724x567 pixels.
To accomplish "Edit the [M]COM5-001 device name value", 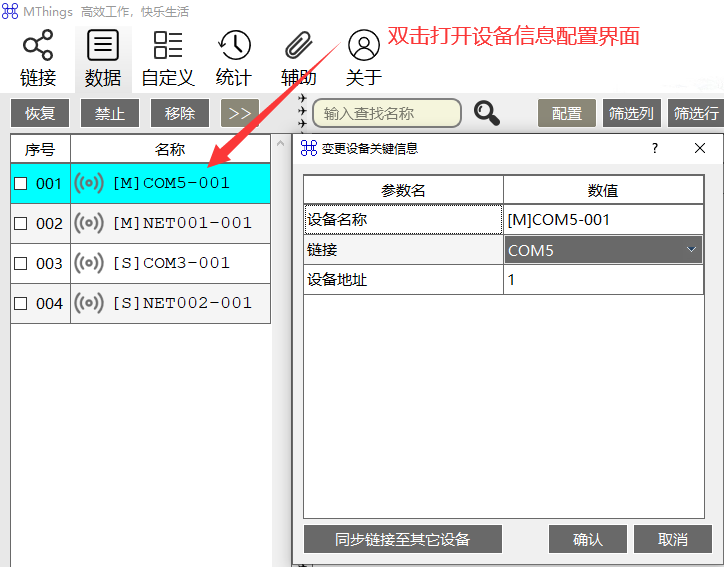I will (x=603, y=219).
